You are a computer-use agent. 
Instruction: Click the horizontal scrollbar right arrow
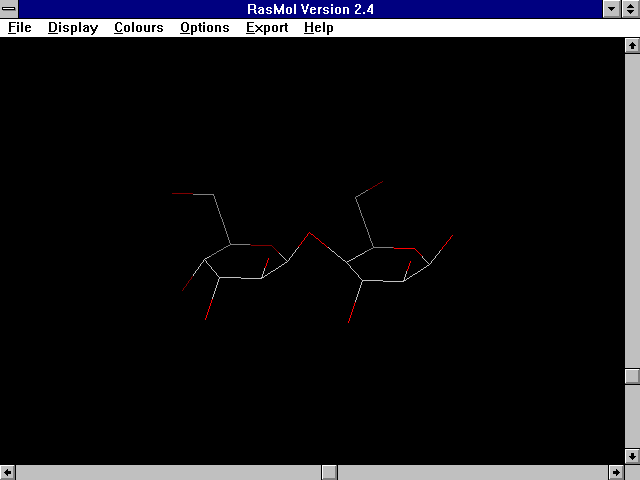click(x=616, y=472)
